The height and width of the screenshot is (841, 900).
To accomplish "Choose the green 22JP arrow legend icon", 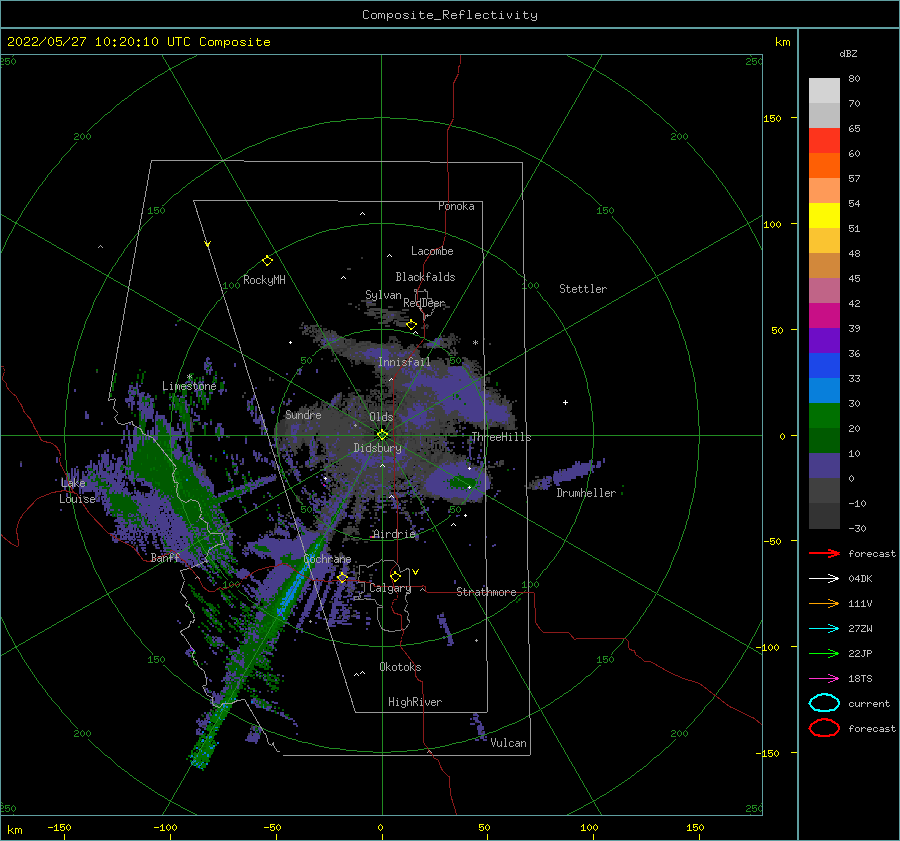I will pos(824,653).
